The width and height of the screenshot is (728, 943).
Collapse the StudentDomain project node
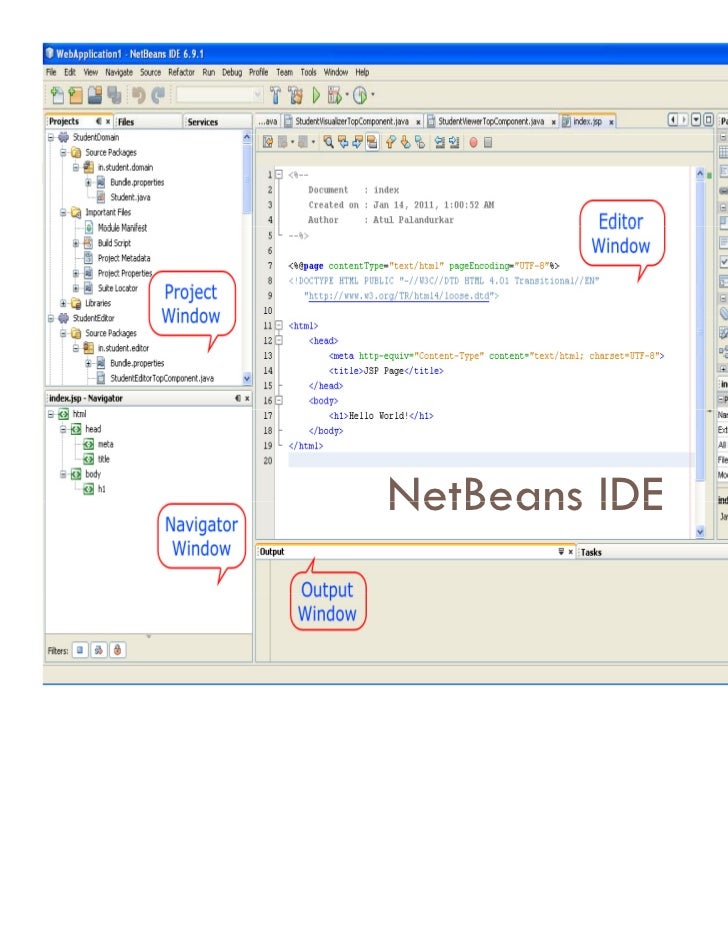(51, 138)
